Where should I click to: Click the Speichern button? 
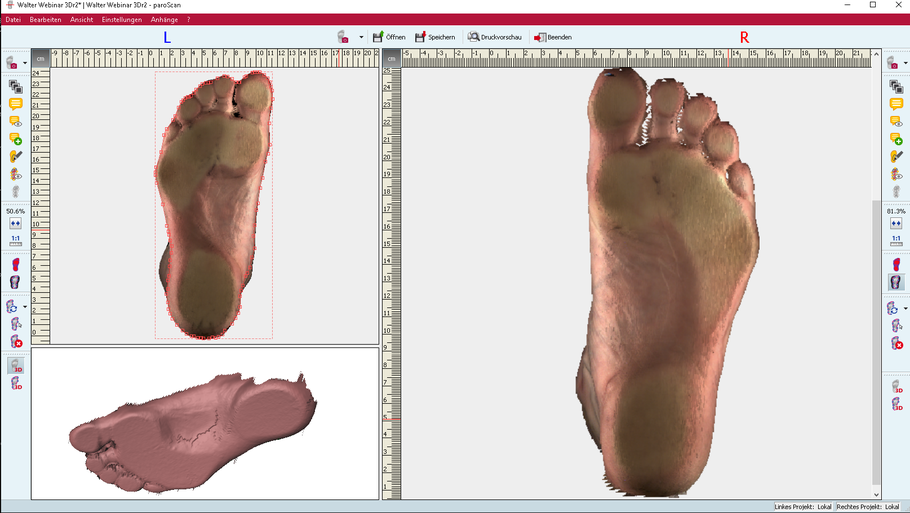[x=435, y=37]
